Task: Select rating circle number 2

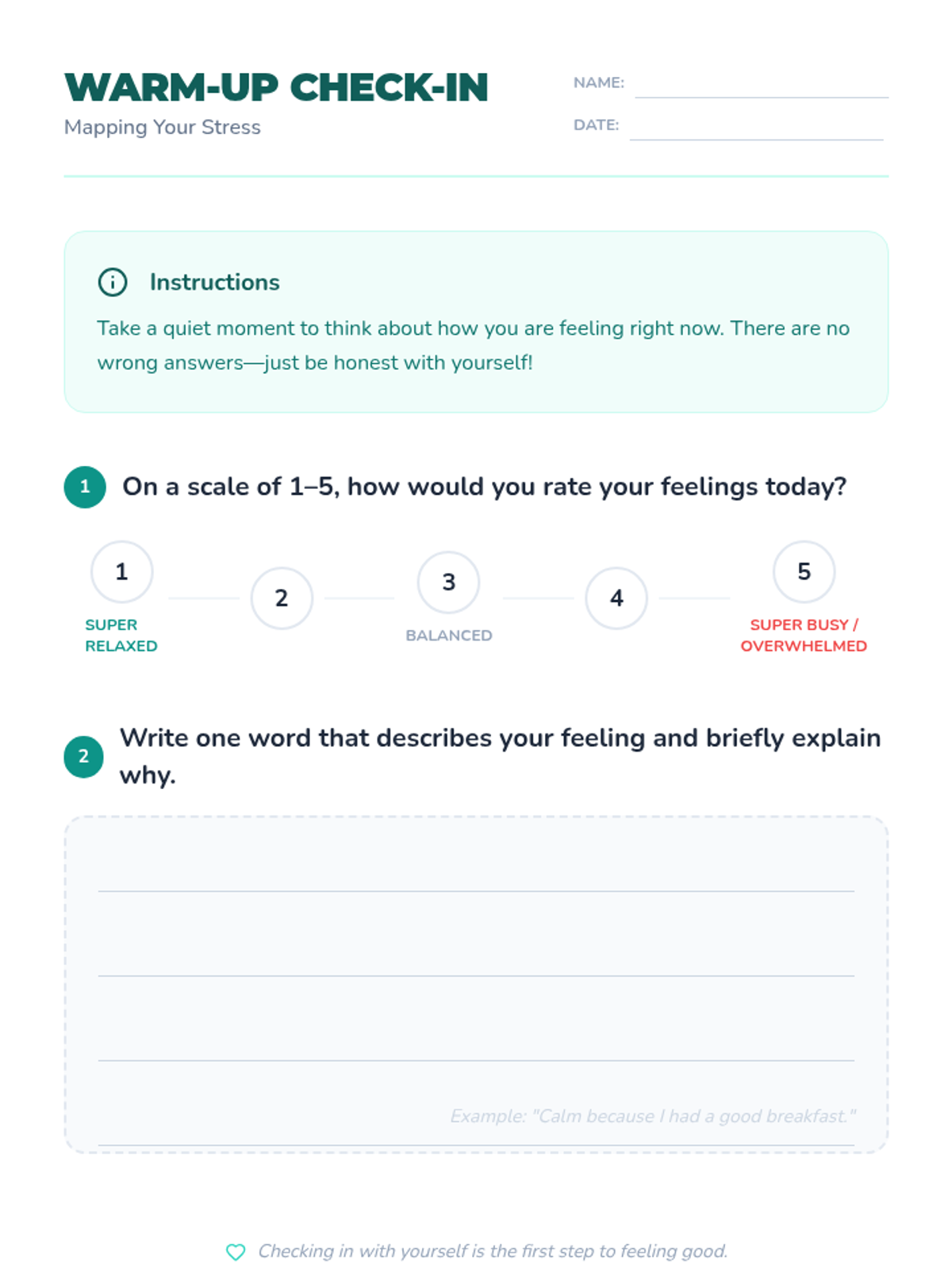Action: 282,598
